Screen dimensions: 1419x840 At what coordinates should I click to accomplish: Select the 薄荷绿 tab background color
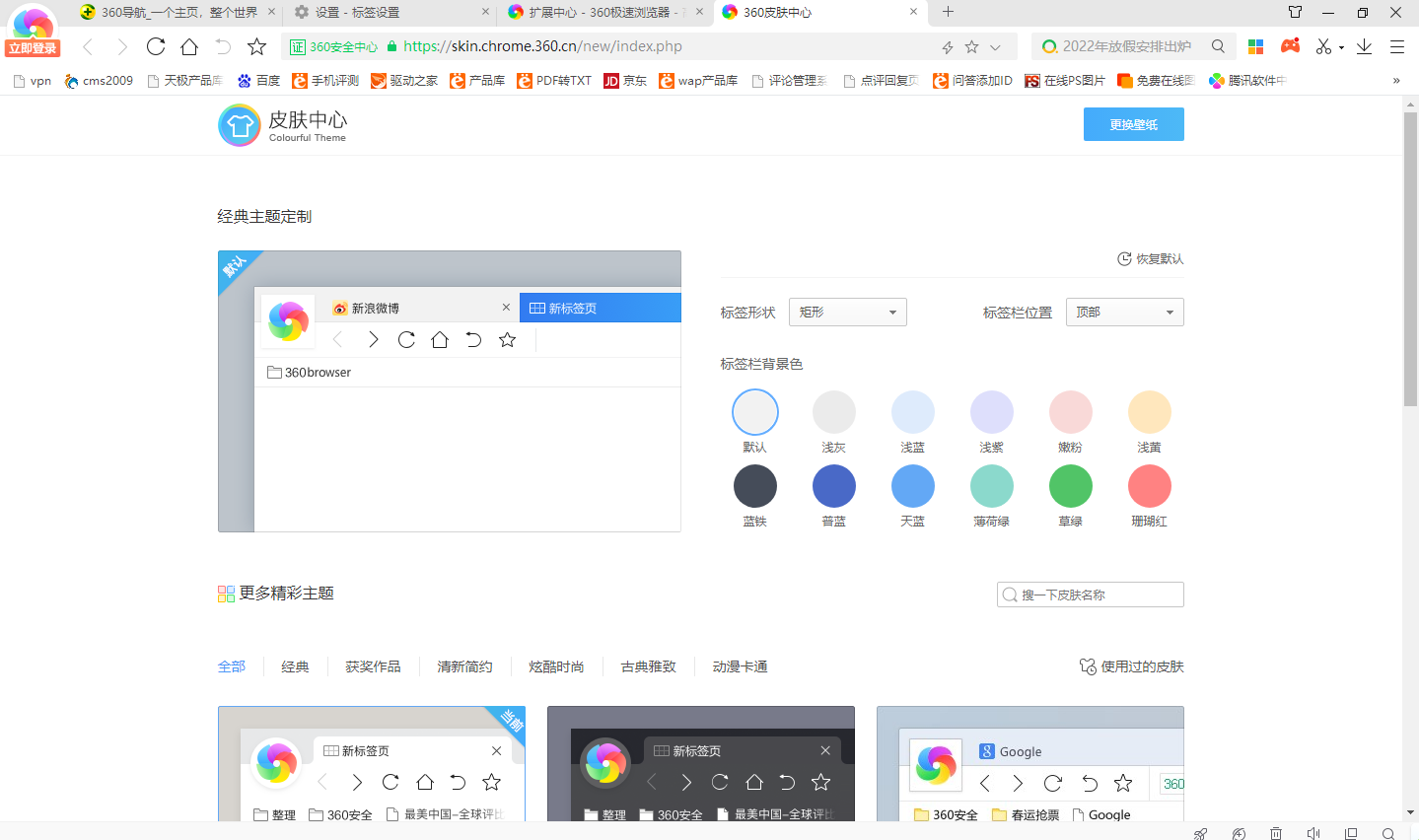(991, 485)
